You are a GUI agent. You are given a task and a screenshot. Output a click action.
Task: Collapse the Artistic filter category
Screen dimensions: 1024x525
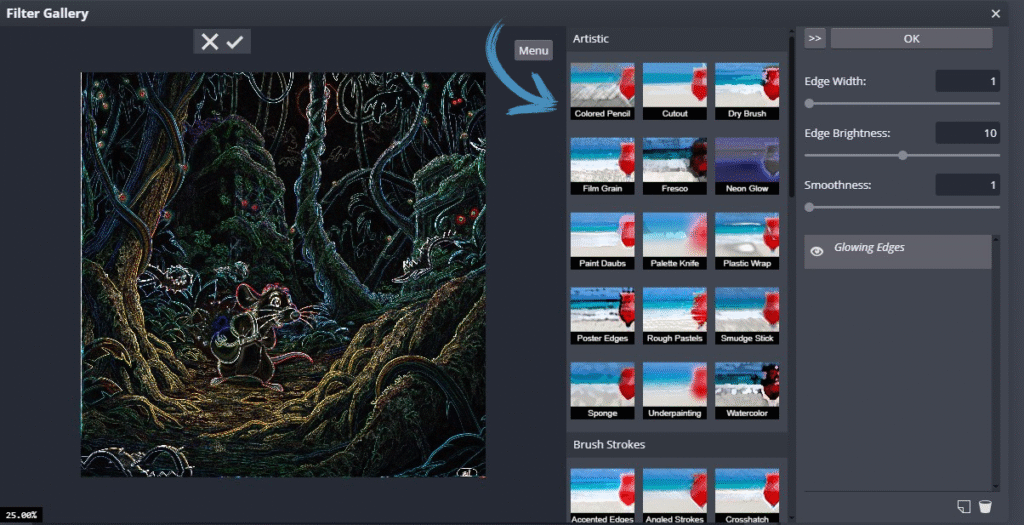pos(591,39)
